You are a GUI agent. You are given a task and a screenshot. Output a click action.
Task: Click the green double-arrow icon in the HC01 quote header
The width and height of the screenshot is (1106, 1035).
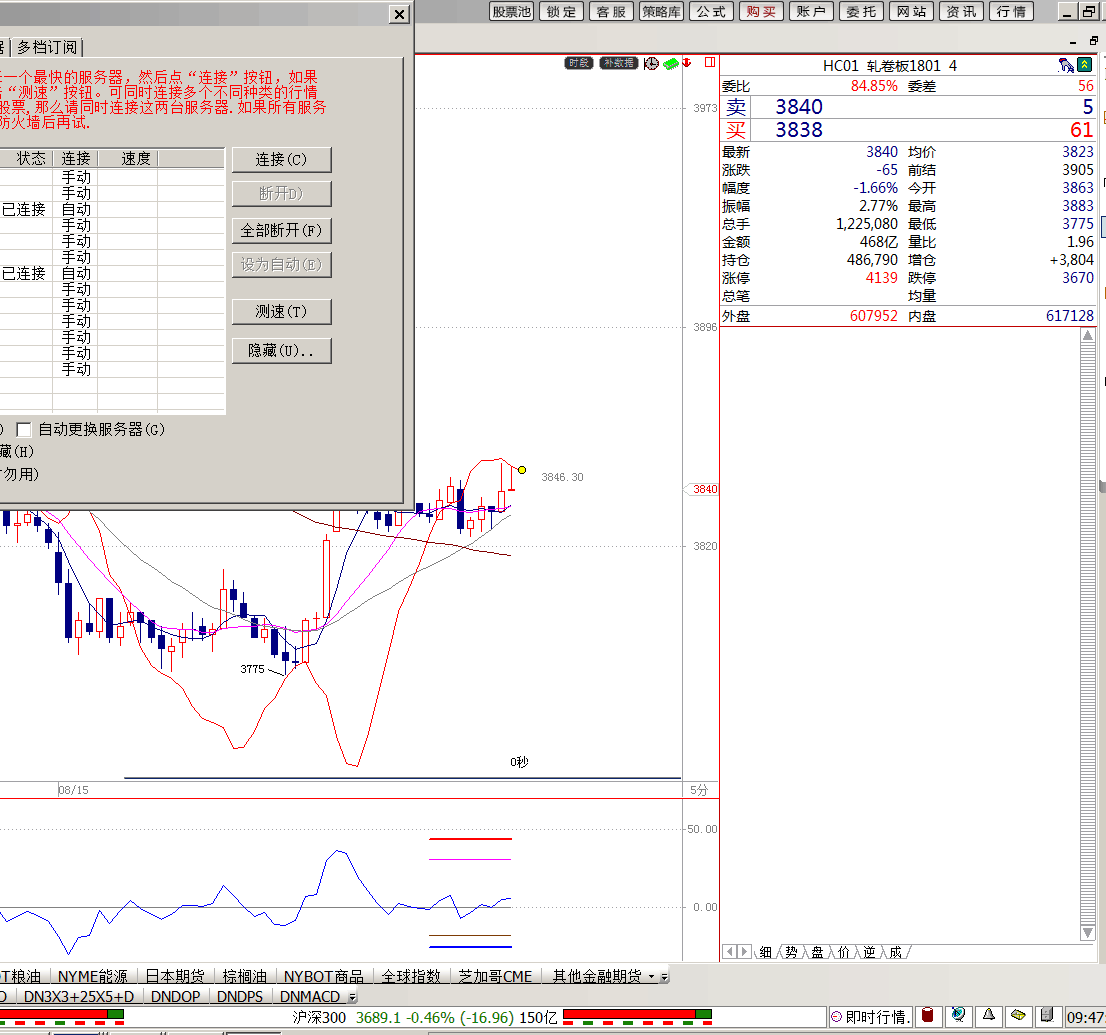(1084, 65)
